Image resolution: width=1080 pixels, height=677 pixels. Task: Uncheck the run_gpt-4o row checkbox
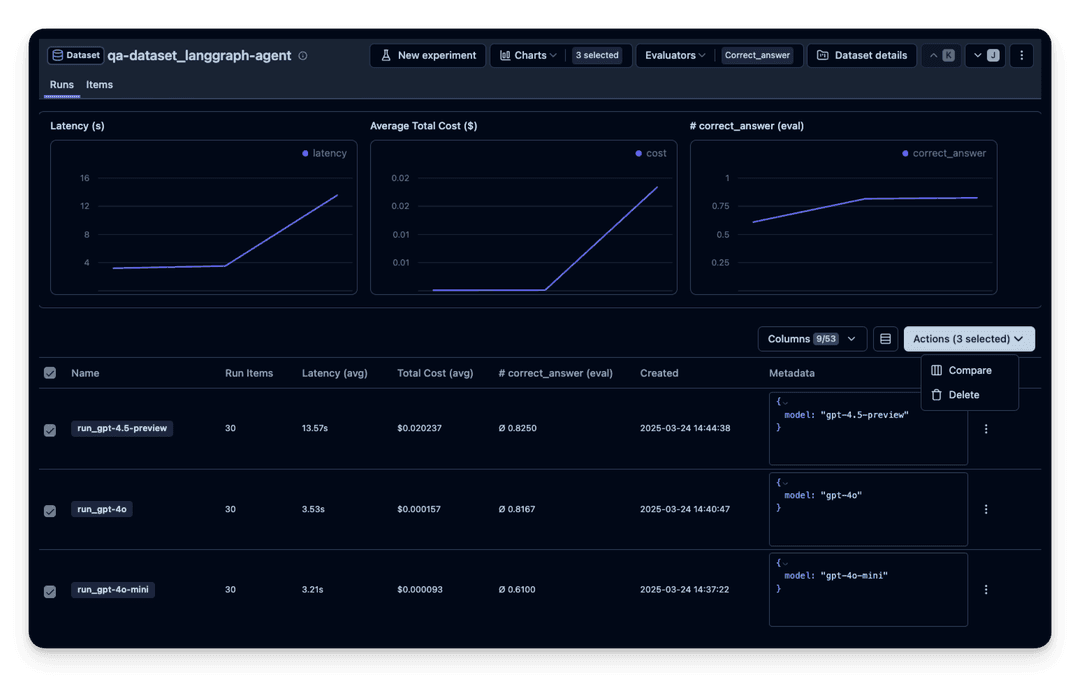tap(50, 510)
